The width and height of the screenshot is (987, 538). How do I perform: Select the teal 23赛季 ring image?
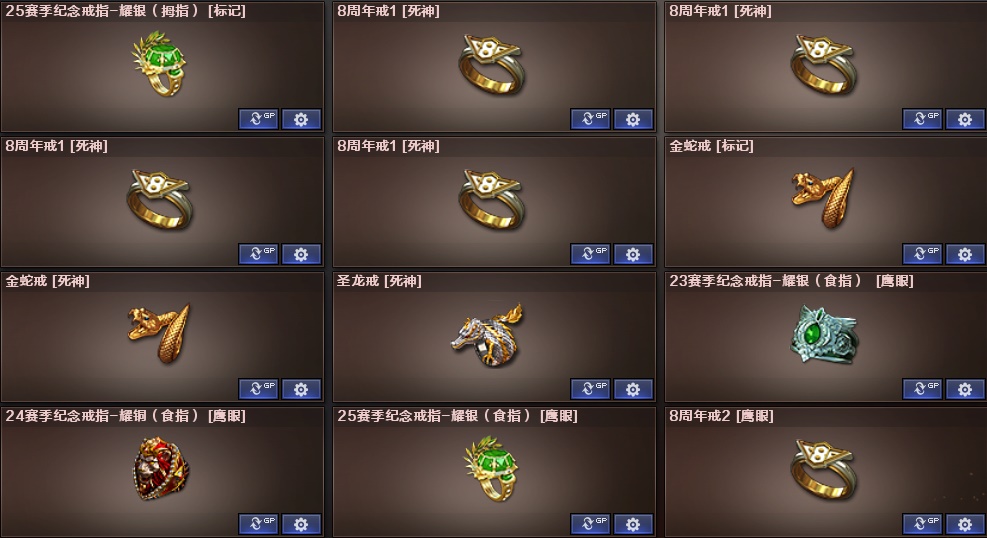click(823, 333)
